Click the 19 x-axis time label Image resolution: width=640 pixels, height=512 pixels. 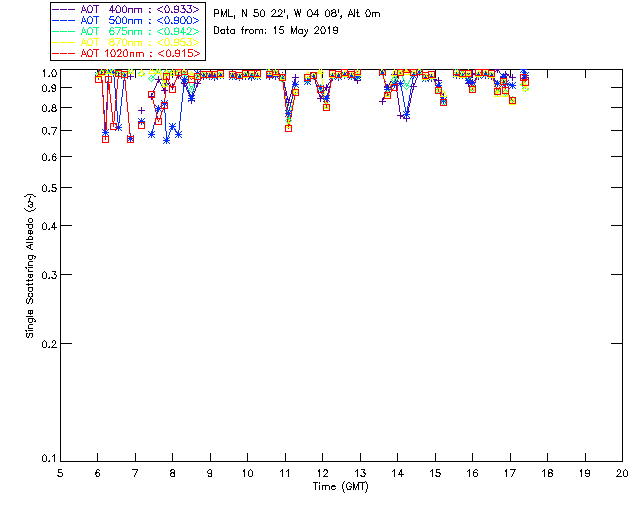tap(585, 473)
